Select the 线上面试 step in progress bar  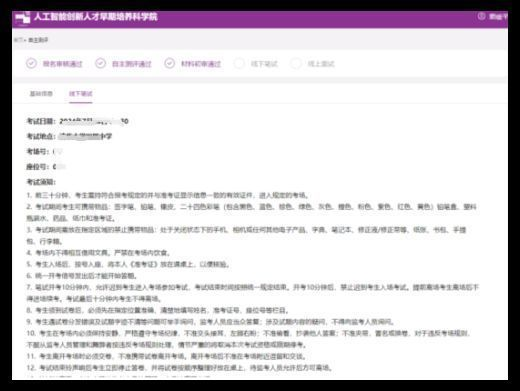(x=321, y=64)
